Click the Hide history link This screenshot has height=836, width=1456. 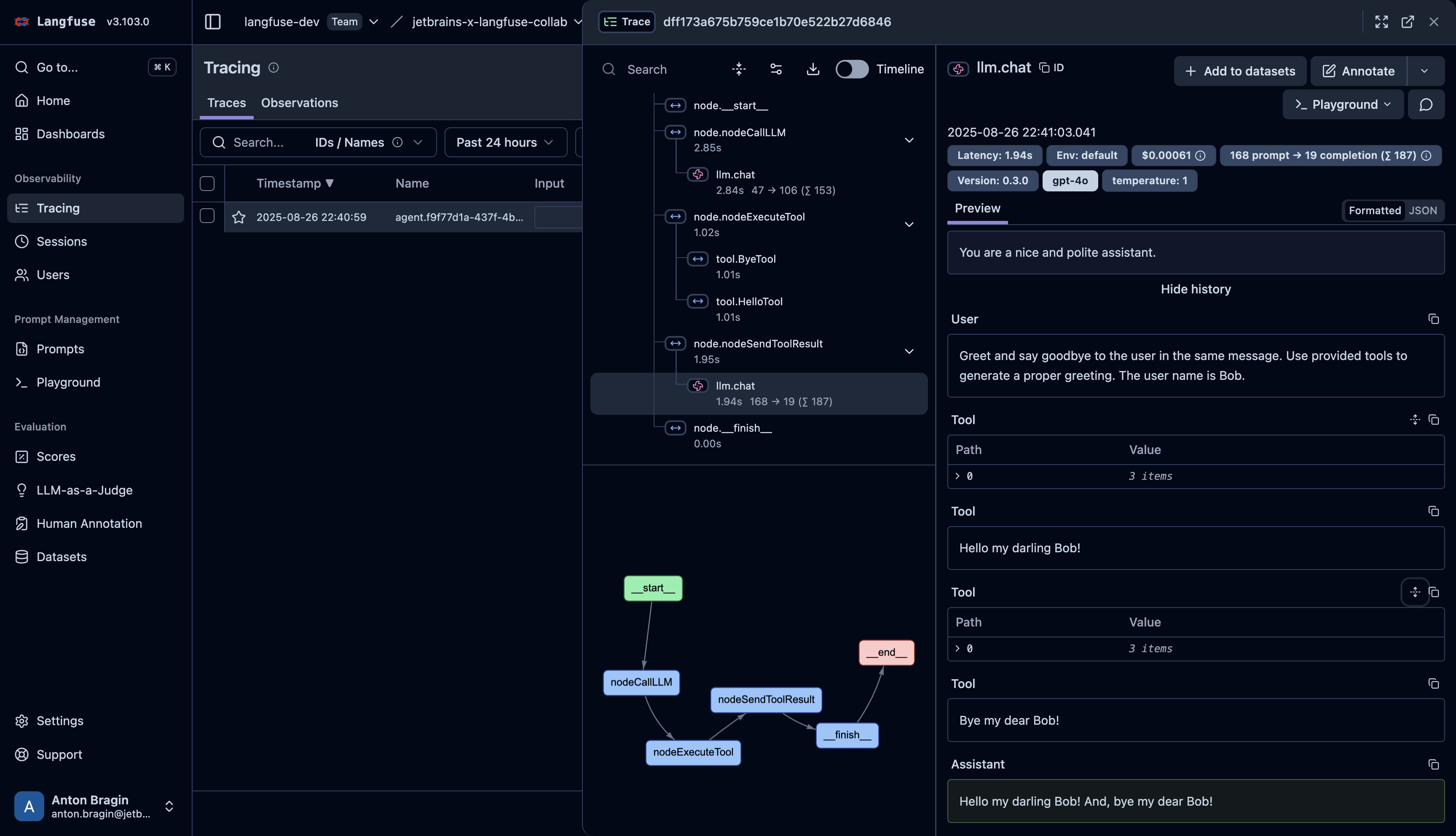(x=1196, y=289)
